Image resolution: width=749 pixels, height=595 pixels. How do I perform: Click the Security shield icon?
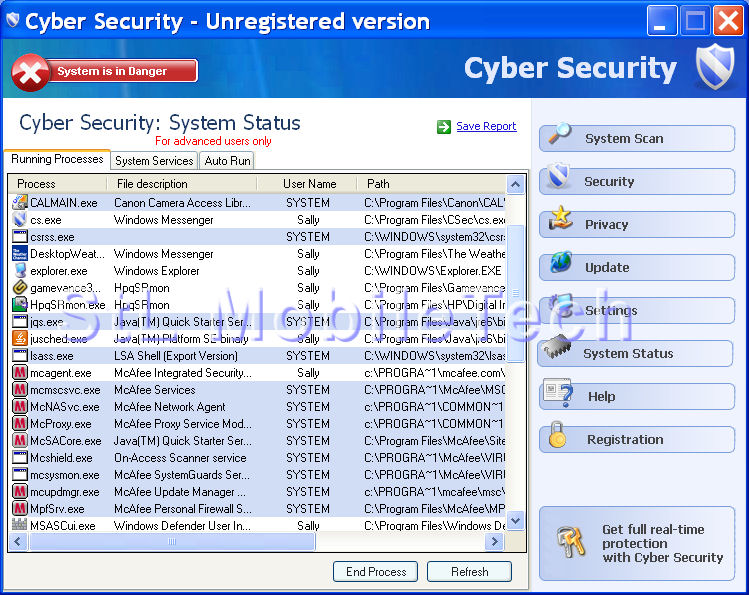coord(560,179)
